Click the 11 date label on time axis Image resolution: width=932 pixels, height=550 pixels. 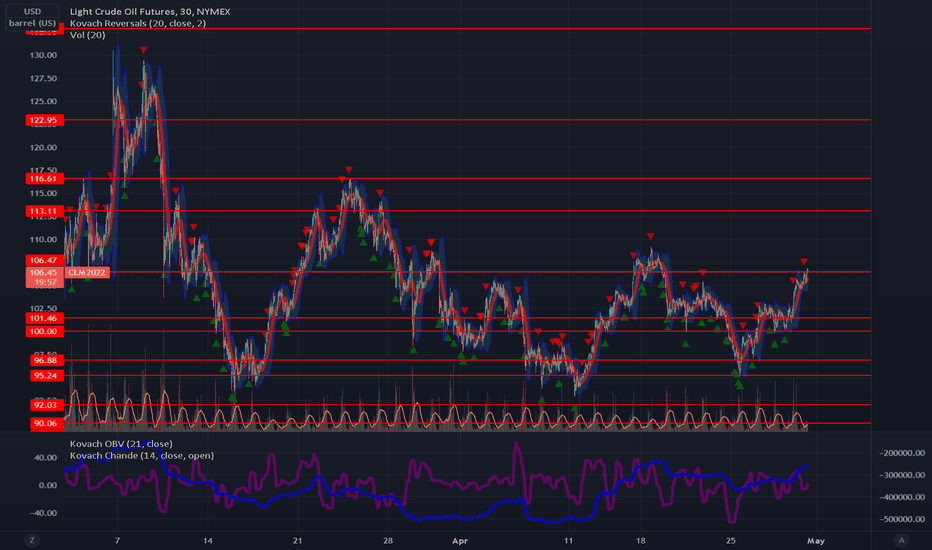[568, 540]
